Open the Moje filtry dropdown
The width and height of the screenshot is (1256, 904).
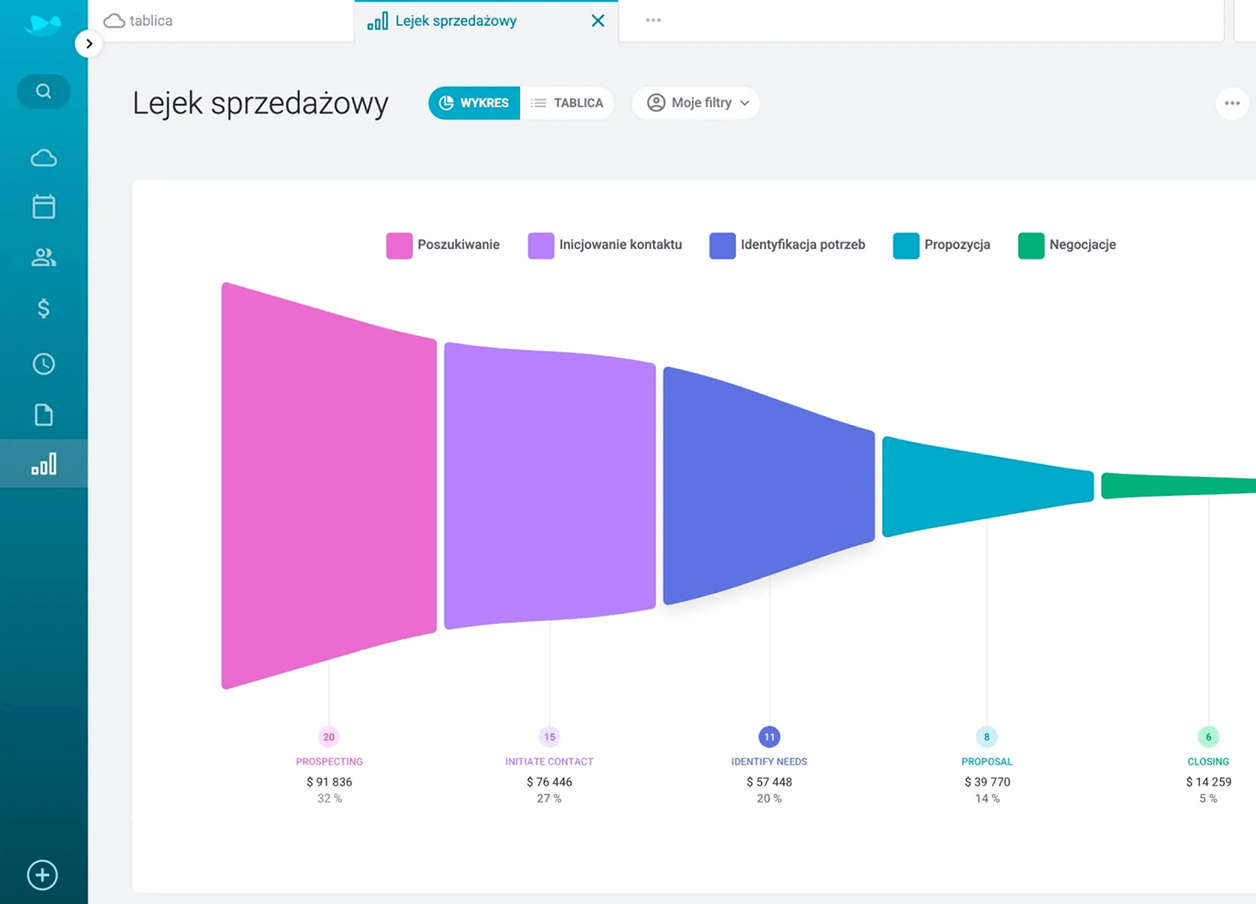pyautogui.click(x=696, y=103)
